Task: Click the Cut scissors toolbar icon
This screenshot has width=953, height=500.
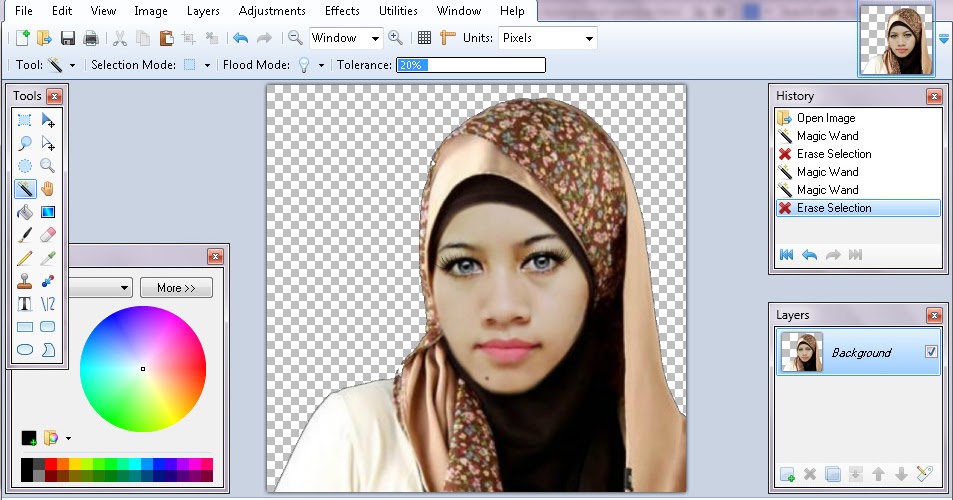Action: (x=120, y=38)
